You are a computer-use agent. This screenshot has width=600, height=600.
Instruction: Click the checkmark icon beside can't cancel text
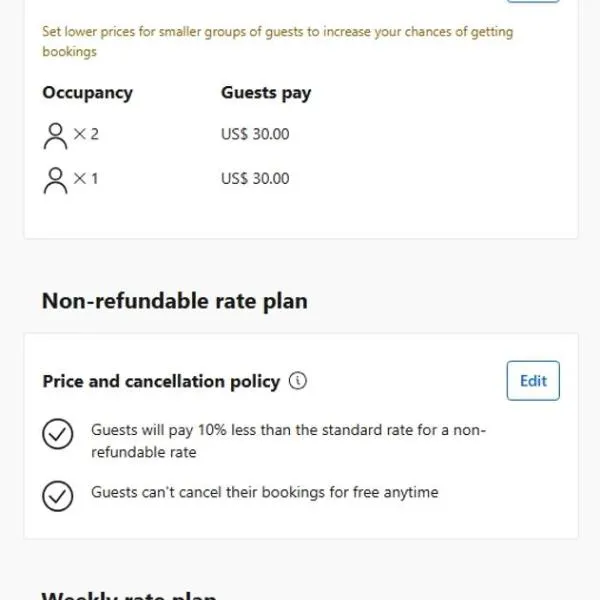pyautogui.click(x=58, y=496)
